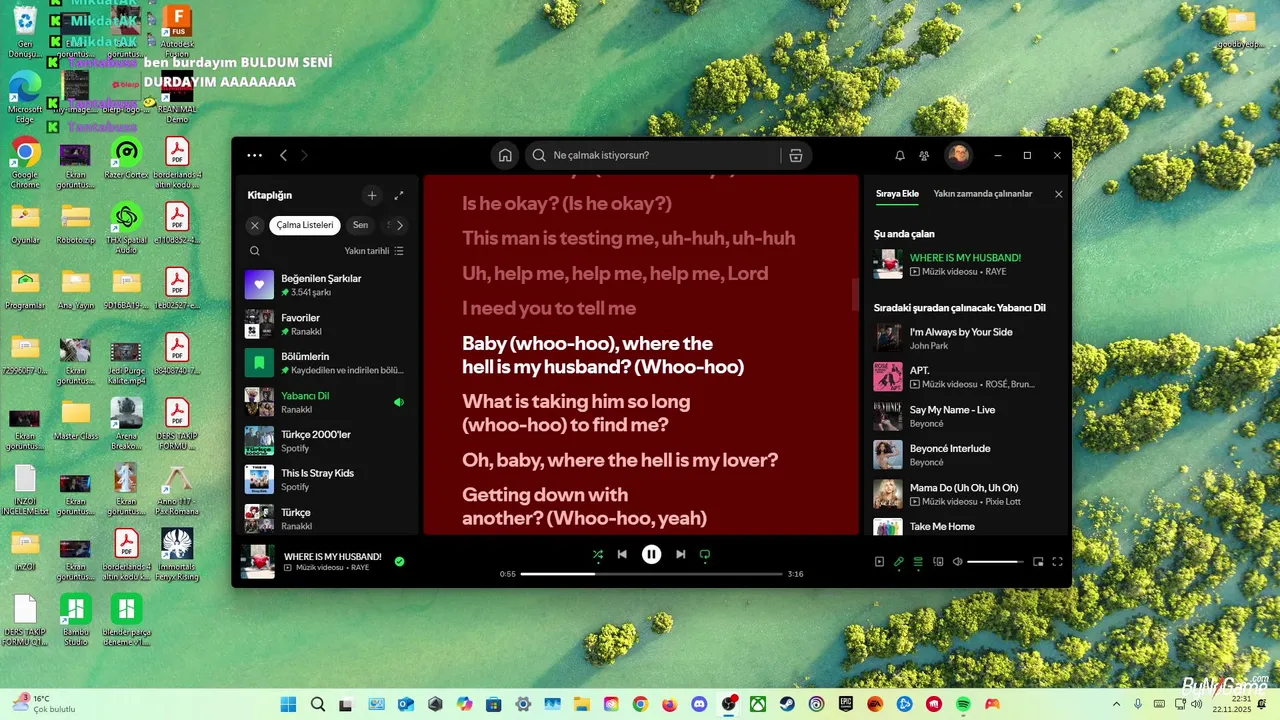Open the Favoriler playlist
The width and height of the screenshot is (1280, 720).
tap(328, 324)
